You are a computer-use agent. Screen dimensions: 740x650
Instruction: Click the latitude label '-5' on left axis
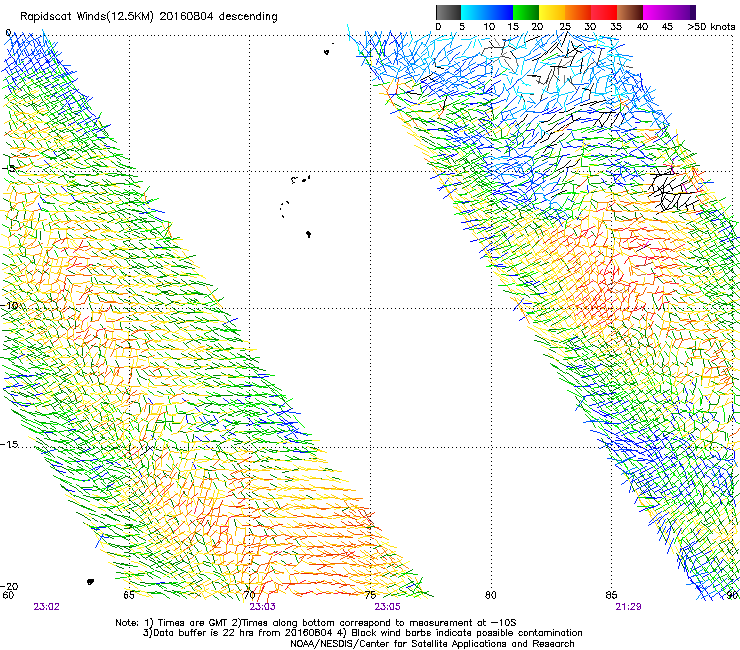click(x=9, y=169)
